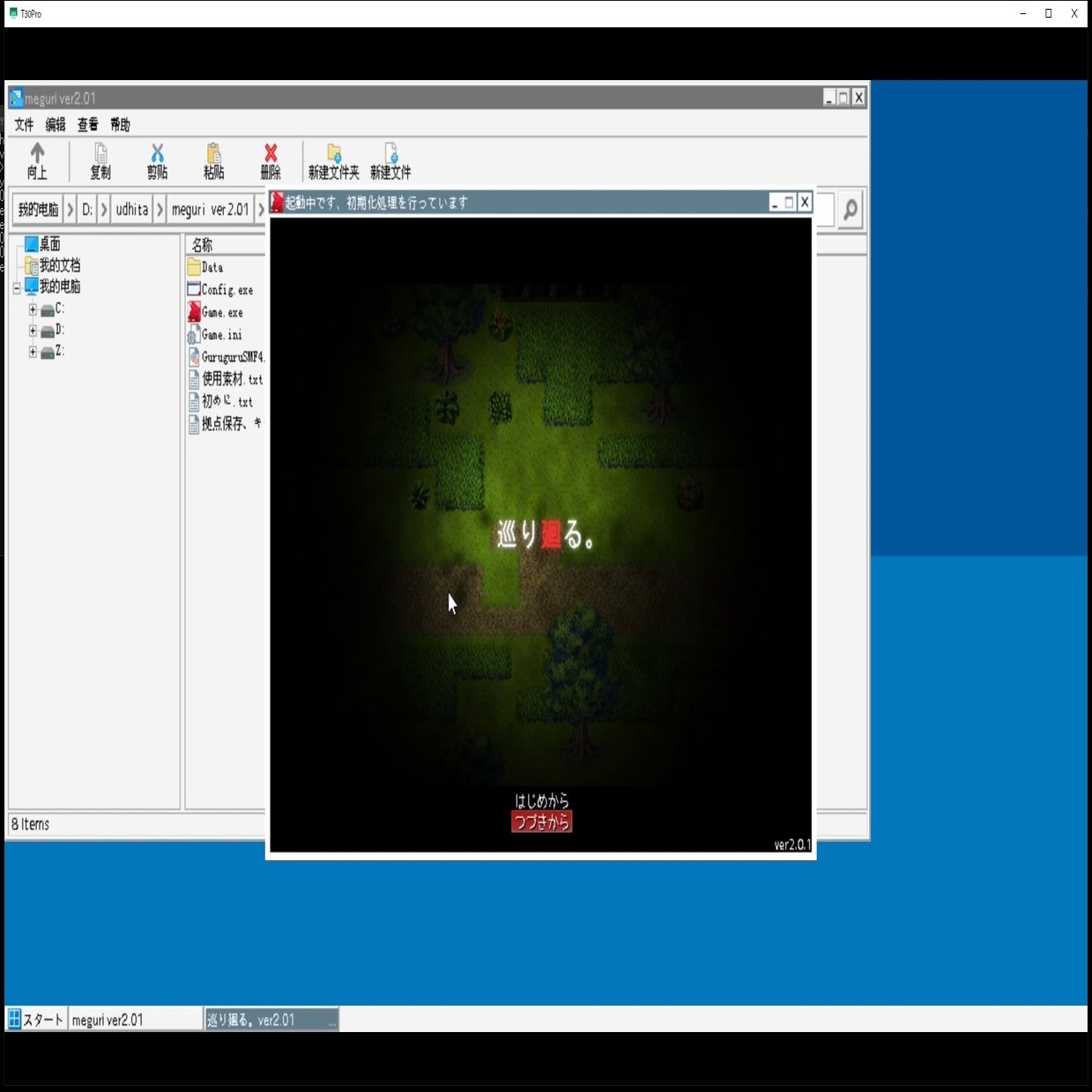Click the Cut (剪贴) scissors icon
Screen dimensions: 1092x1092
pos(157,153)
